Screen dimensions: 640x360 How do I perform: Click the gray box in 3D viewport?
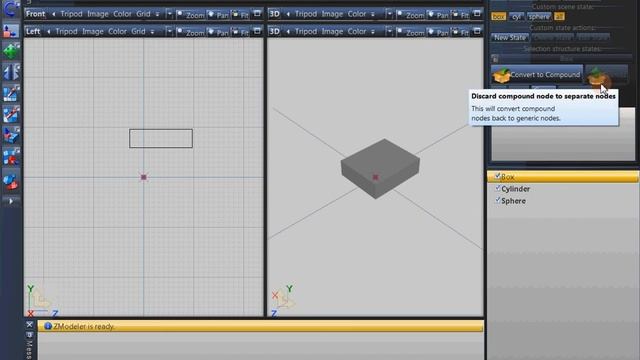pyautogui.click(x=380, y=169)
